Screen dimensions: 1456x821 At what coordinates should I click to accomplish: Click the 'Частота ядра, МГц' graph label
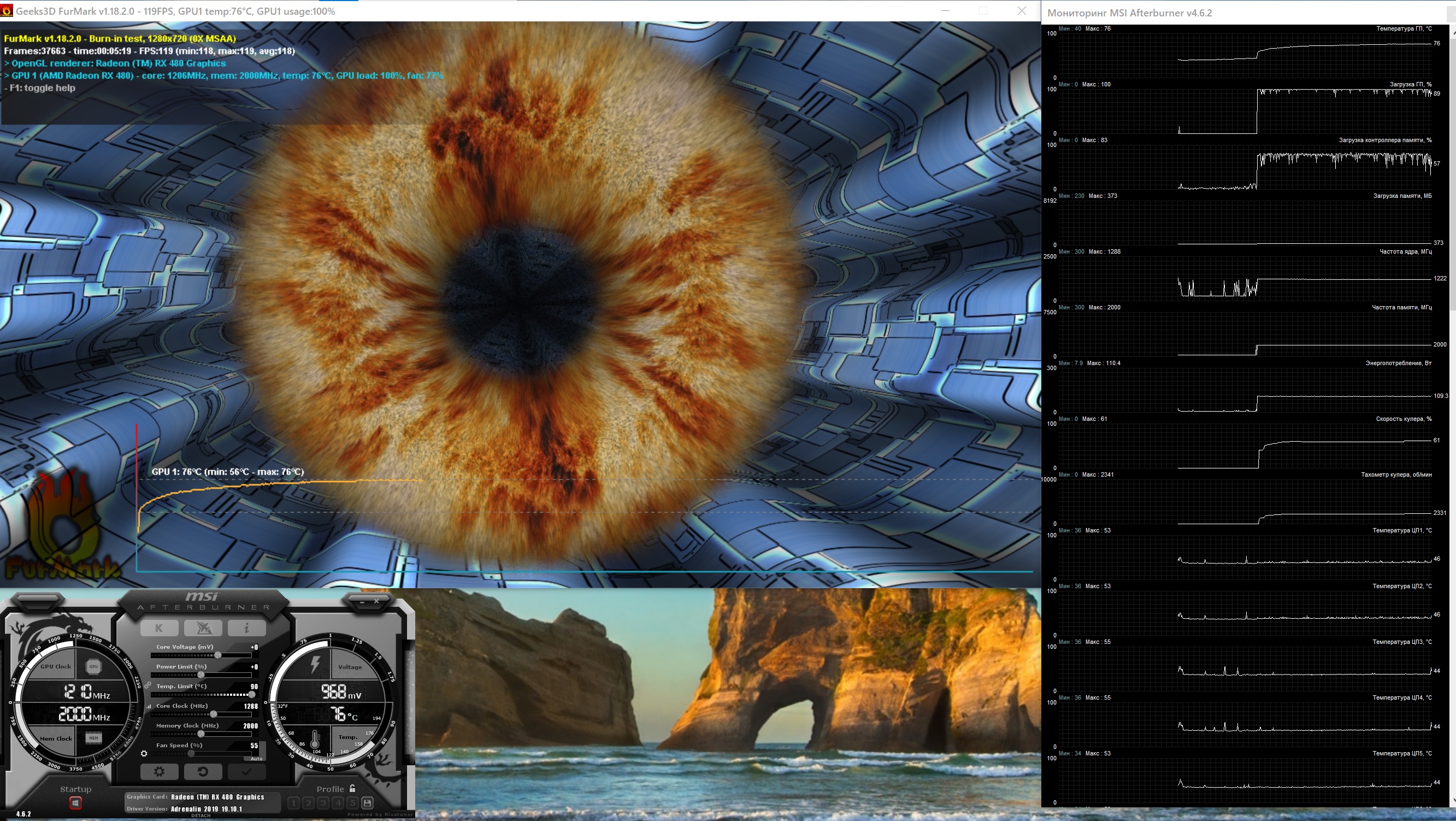click(x=1405, y=251)
